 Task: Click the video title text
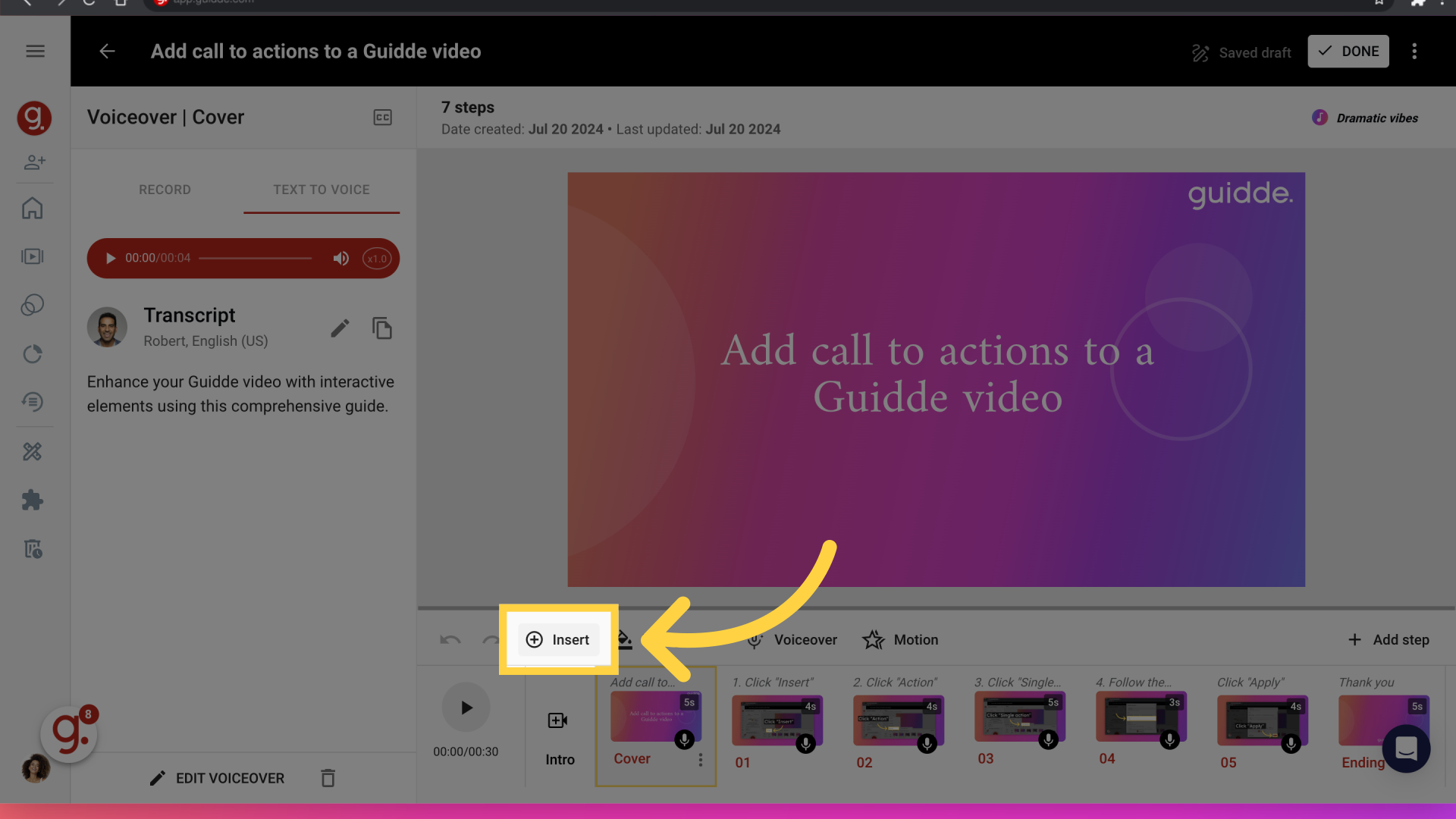pyautogui.click(x=315, y=52)
